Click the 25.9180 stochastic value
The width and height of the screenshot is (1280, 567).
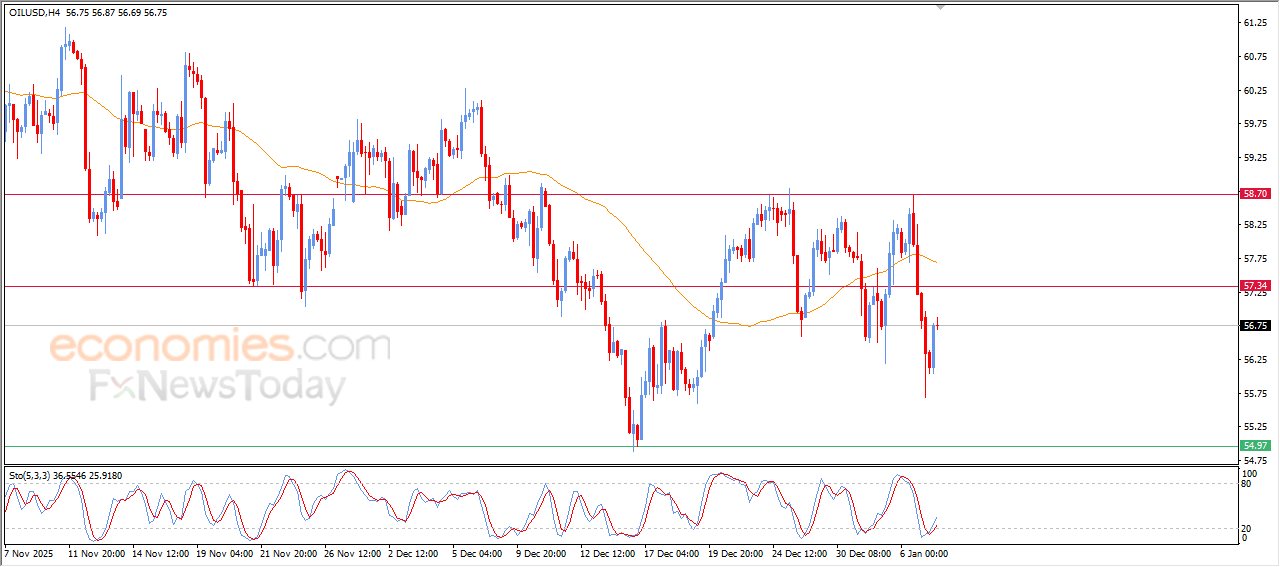pyautogui.click(x=107, y=475)
